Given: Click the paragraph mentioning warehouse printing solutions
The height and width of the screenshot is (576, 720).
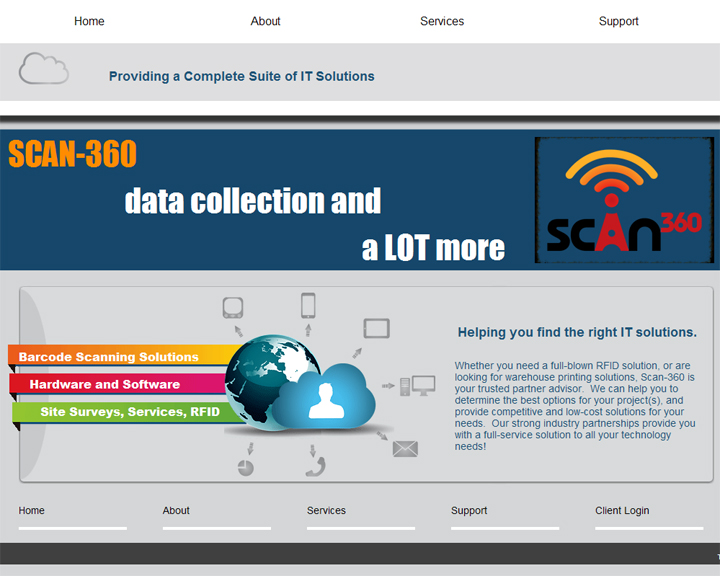Looking at the screenshot, I should click(575, 406).
